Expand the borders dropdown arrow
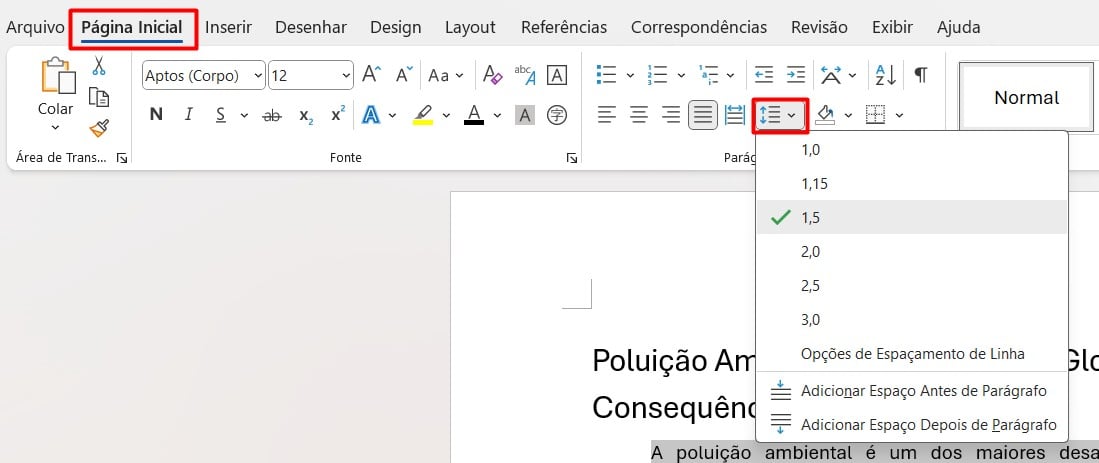 (x=899, y=116)
